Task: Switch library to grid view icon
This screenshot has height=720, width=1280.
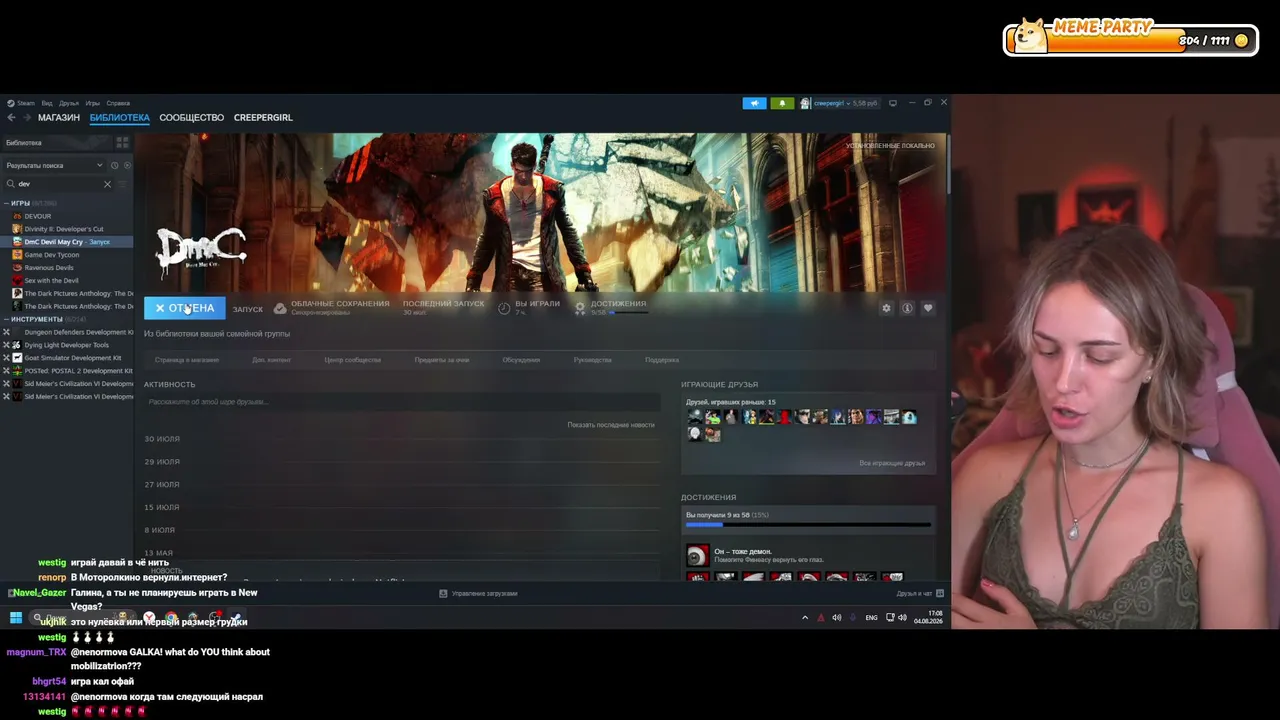Action: coord(123,143)
